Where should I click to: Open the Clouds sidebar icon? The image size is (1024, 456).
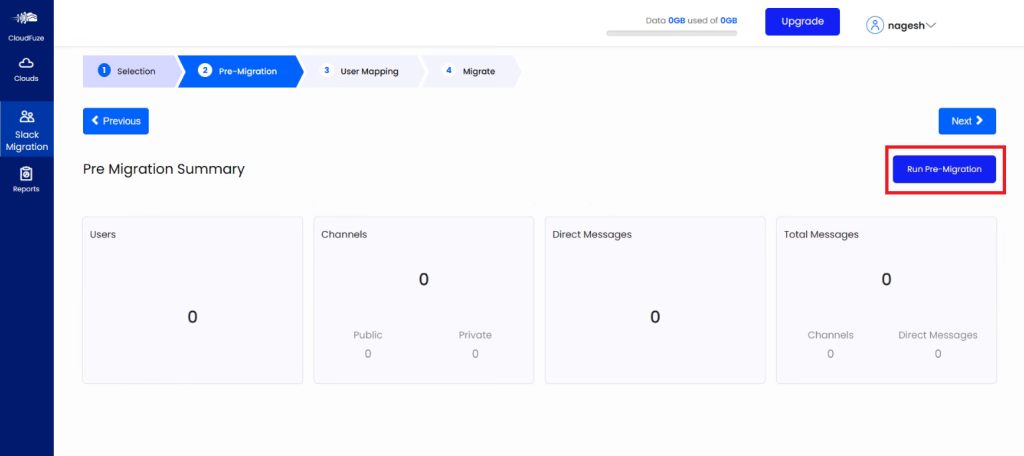(27, 63)
